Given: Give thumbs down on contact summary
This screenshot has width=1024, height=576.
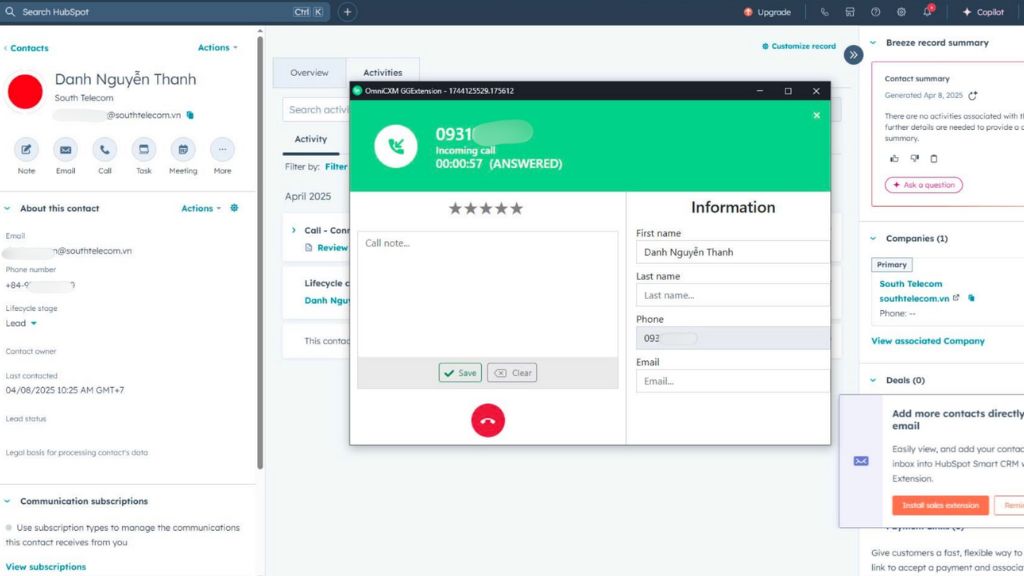Looking at the screenshot, I should (914, 159).
